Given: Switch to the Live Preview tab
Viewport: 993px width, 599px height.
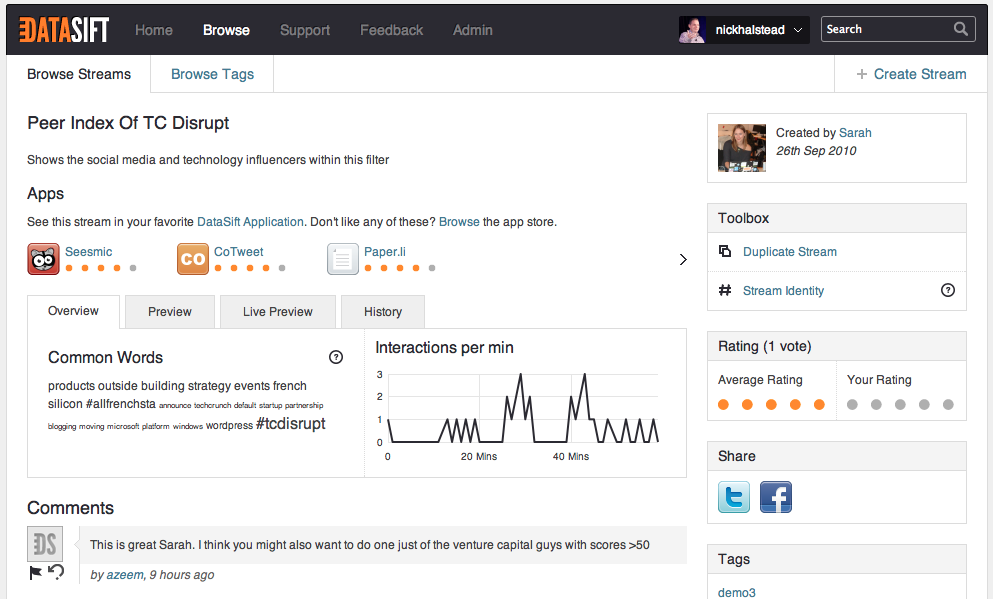Looking at the screenshot, I should [x=277, y=311].
